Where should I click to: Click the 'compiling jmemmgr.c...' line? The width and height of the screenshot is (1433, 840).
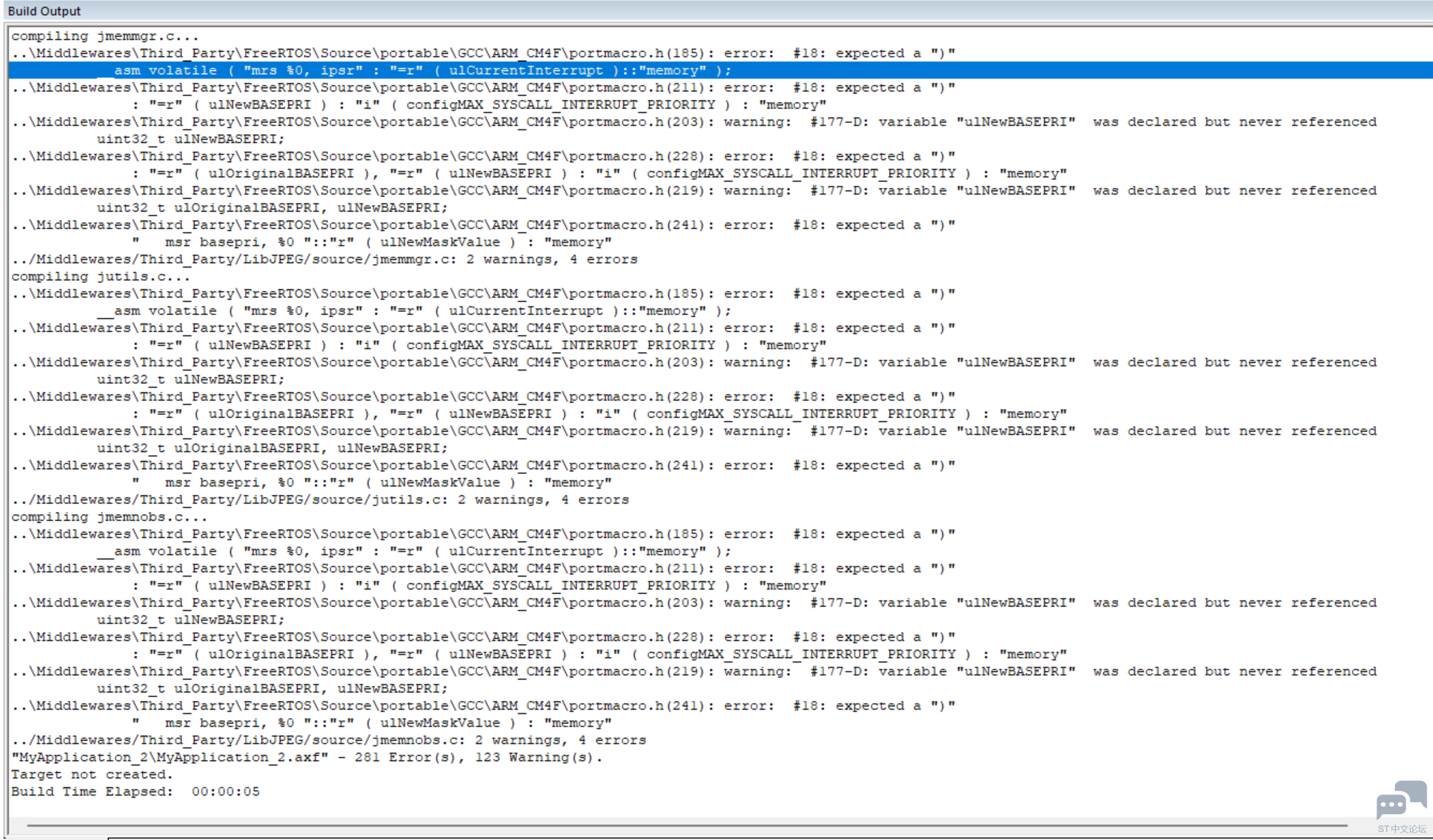pyautogui.click(x=105, y=36)
